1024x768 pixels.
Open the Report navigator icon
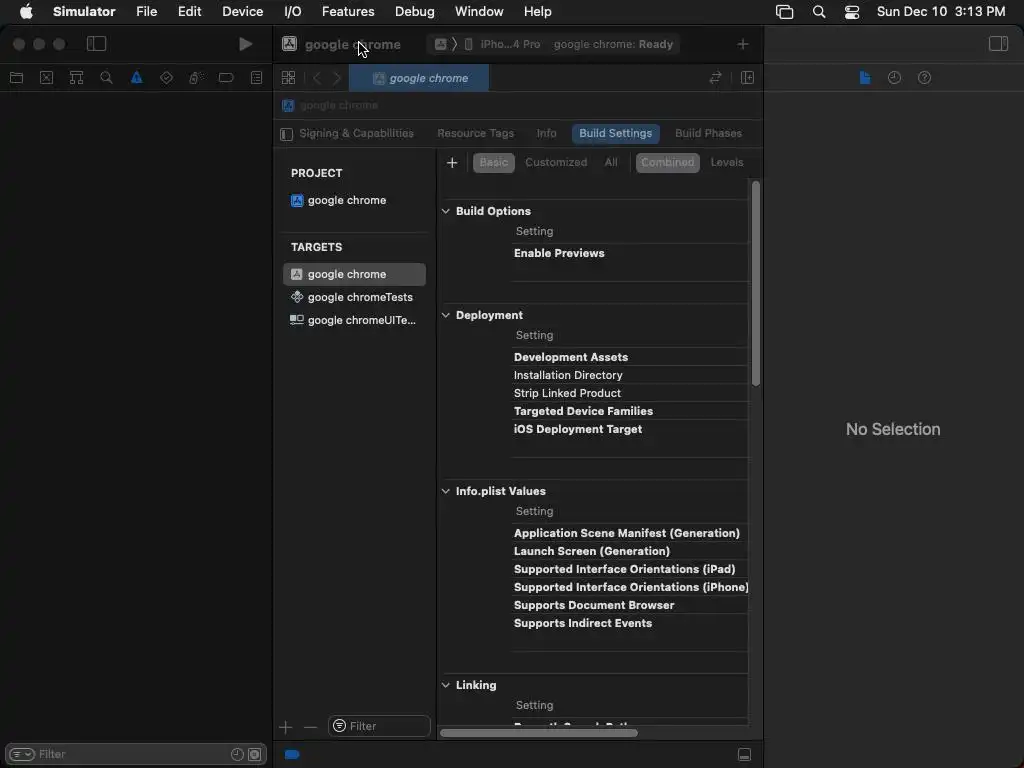(x=257, y=78)
